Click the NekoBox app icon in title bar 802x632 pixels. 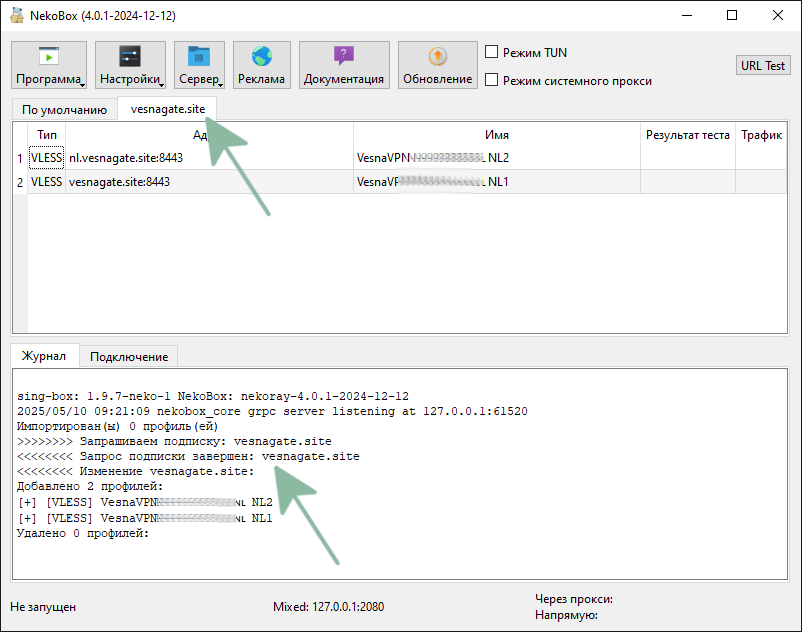point(16,16)
